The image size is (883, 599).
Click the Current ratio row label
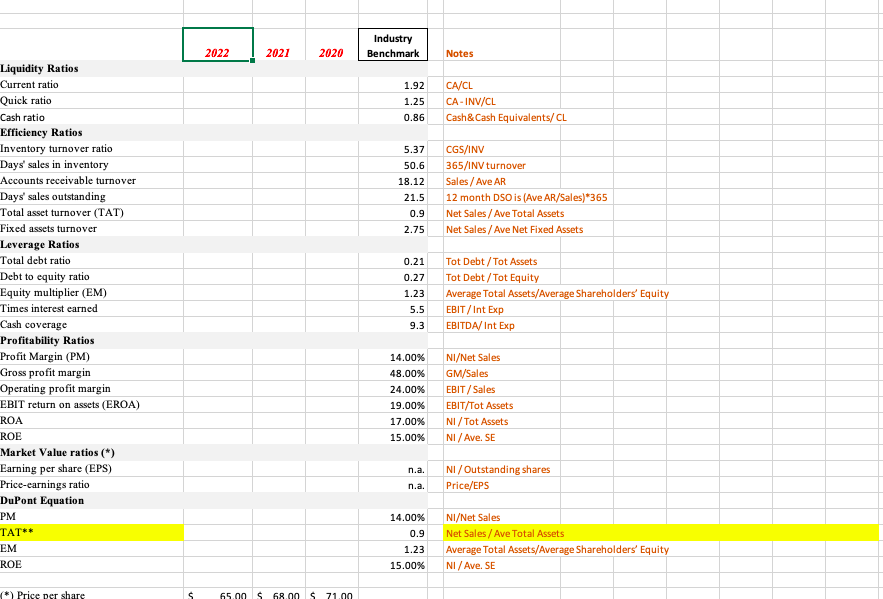coord(30,85)
